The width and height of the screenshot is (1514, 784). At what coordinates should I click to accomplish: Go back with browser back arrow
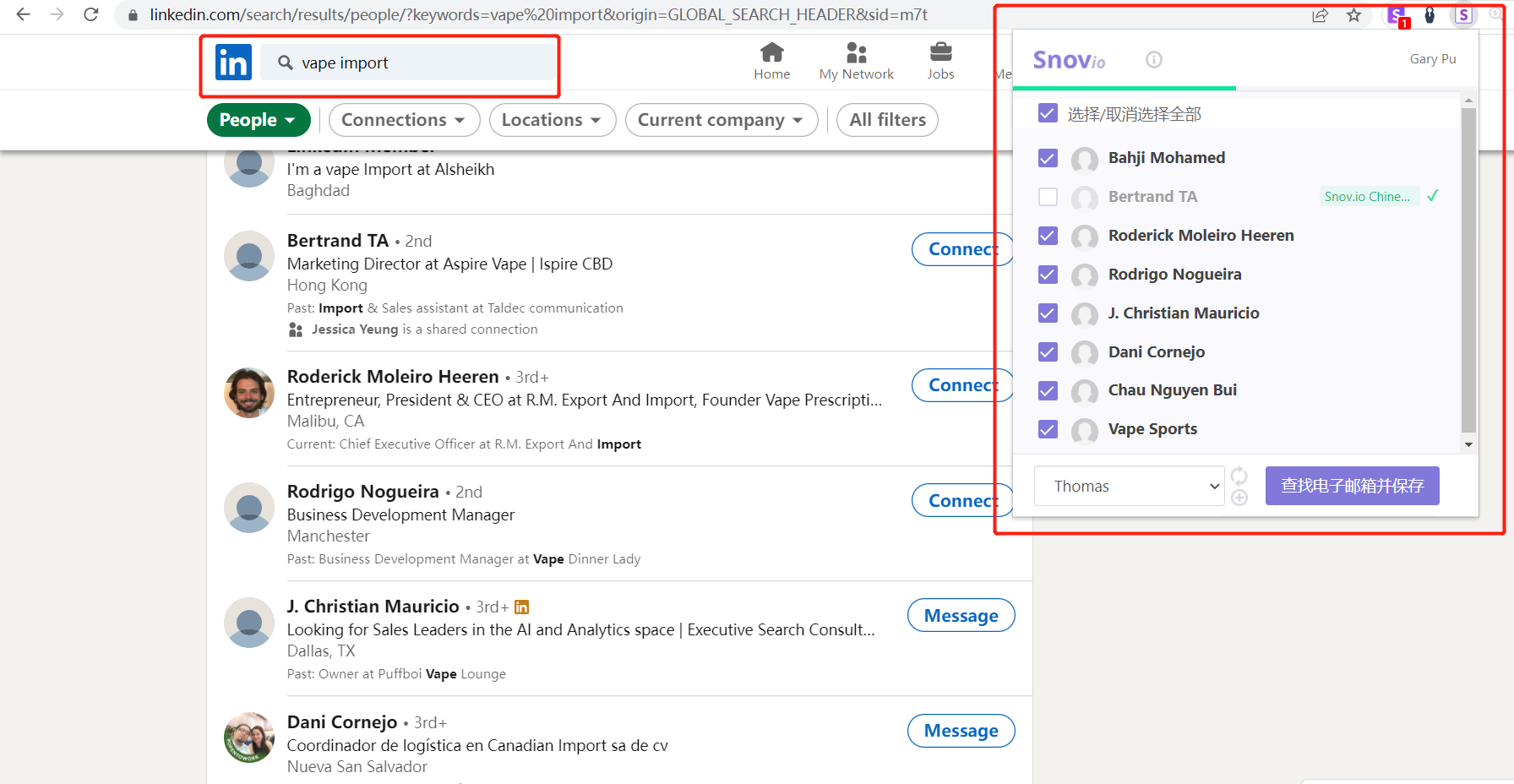23,14
